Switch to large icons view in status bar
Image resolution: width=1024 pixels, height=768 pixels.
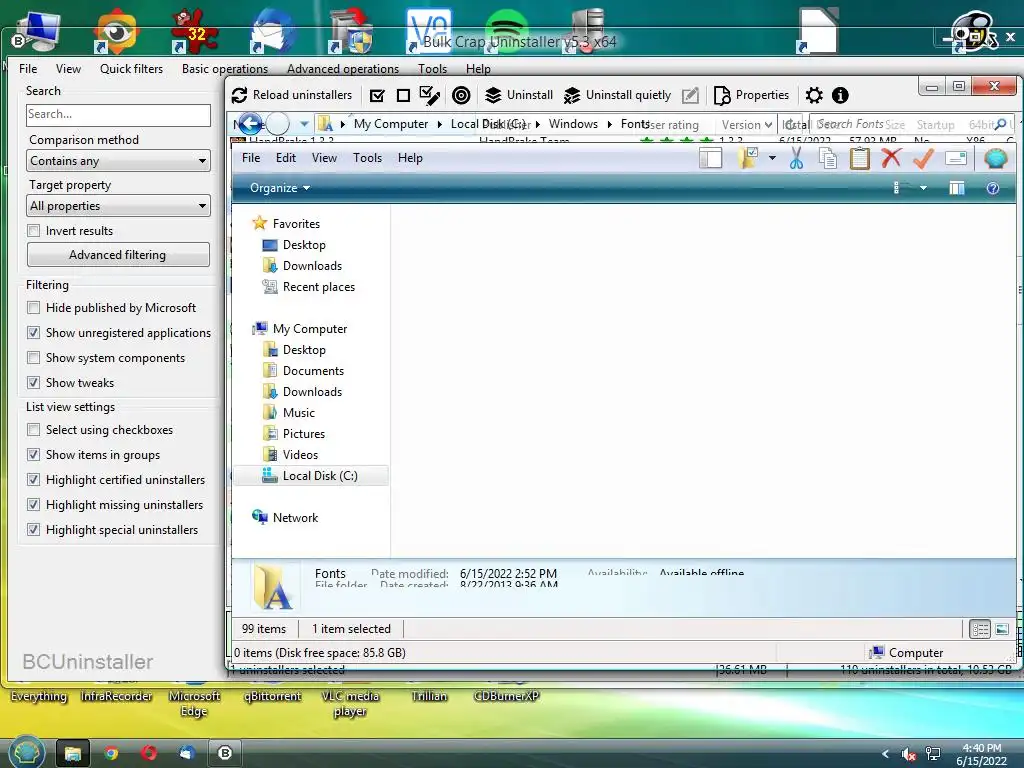point(1002,629)
